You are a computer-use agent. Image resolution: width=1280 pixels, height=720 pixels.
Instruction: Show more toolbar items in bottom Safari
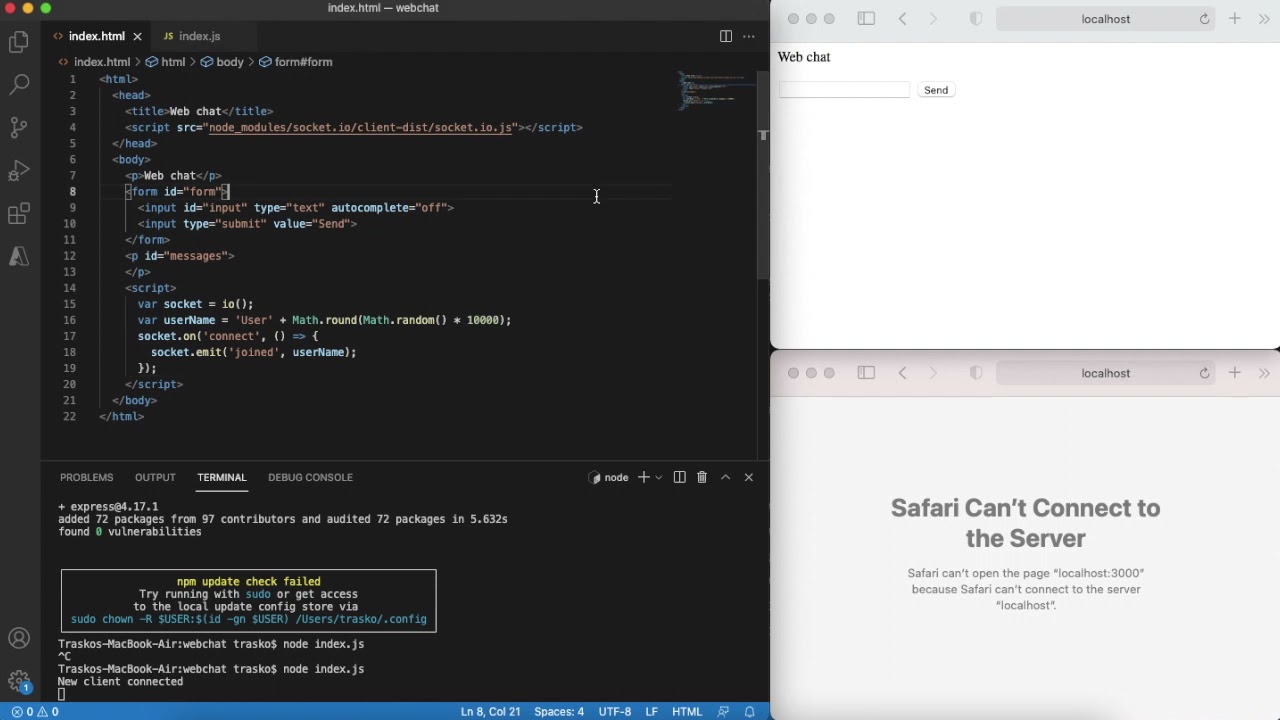(x=1264, y=373)
